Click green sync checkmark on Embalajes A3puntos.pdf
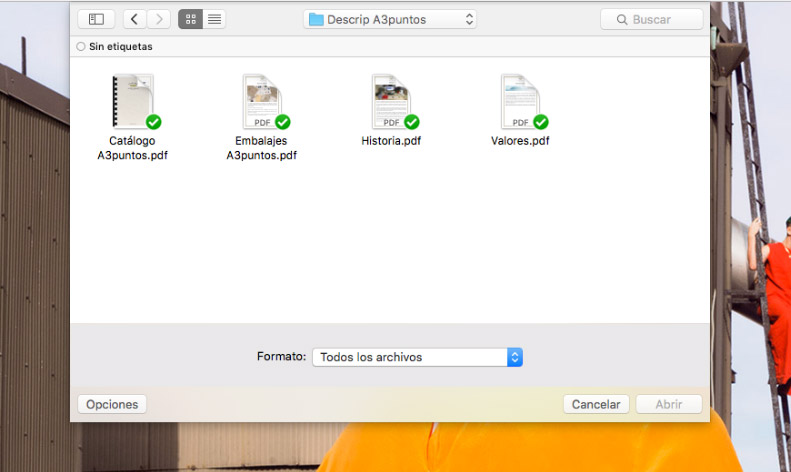791x472 pixels. (282, 122)
